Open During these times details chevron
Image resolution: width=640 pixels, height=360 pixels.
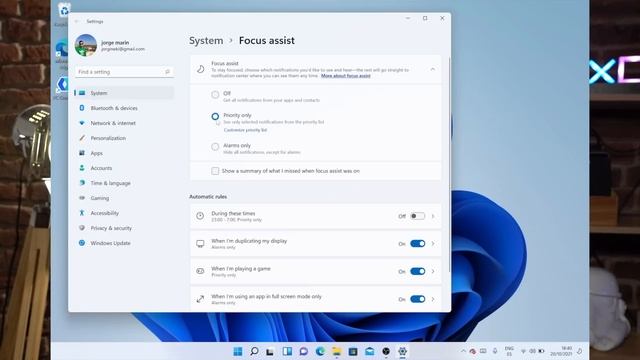coord(433,216)
